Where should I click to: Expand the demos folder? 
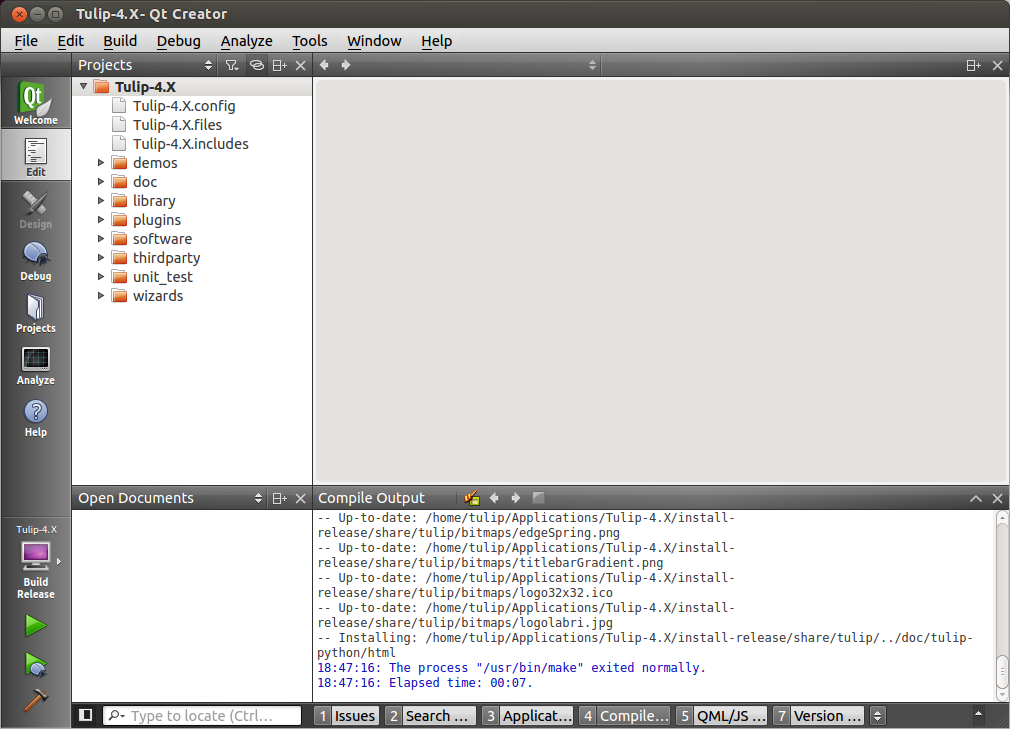(x=100, y=163)
